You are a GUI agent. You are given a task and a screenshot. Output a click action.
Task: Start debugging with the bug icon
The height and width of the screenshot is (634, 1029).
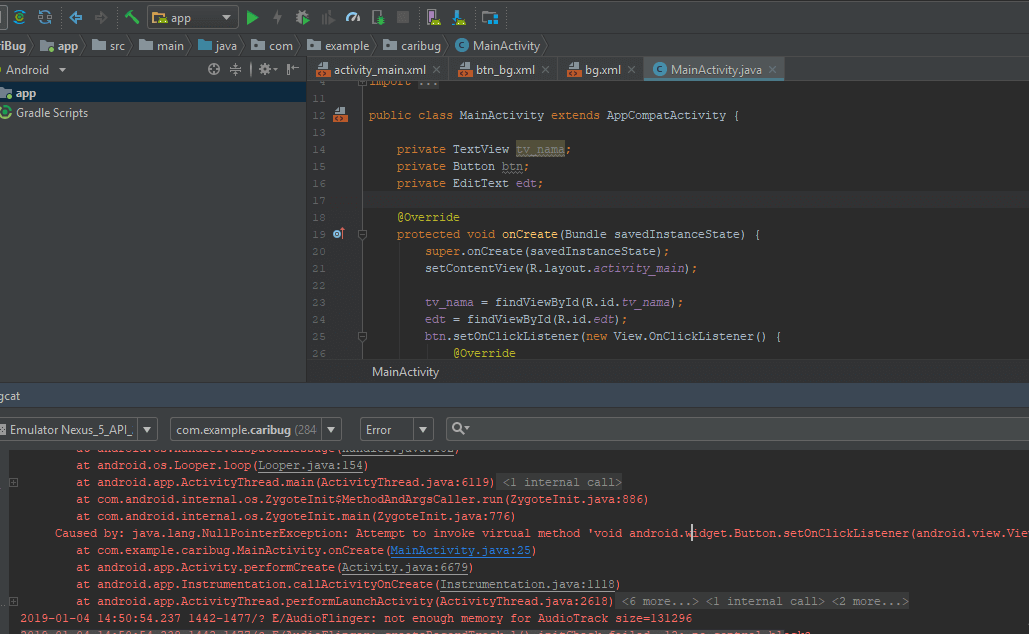(302, 18)
